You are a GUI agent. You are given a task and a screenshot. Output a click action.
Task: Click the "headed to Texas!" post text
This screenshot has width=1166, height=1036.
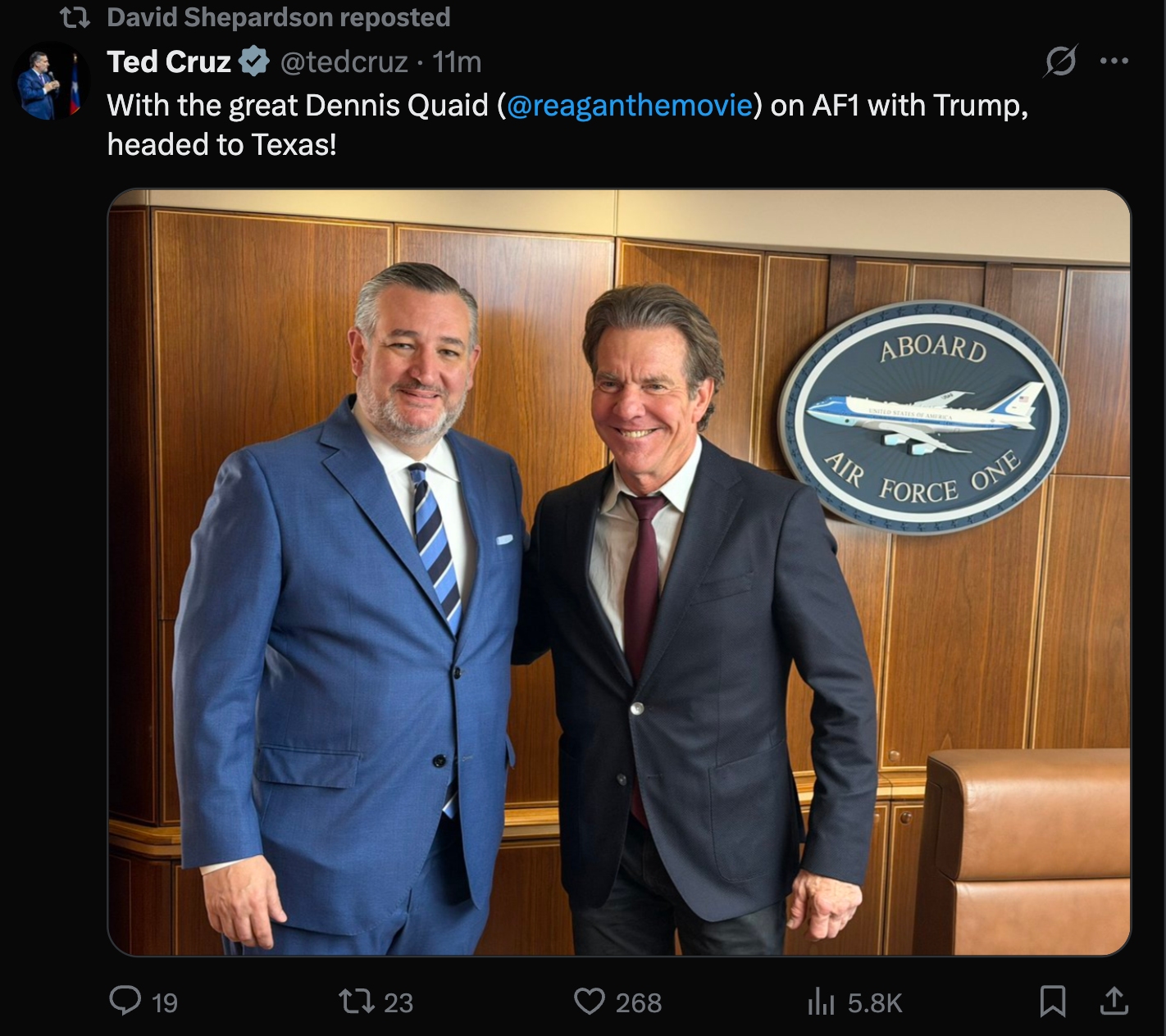(222, 144)
